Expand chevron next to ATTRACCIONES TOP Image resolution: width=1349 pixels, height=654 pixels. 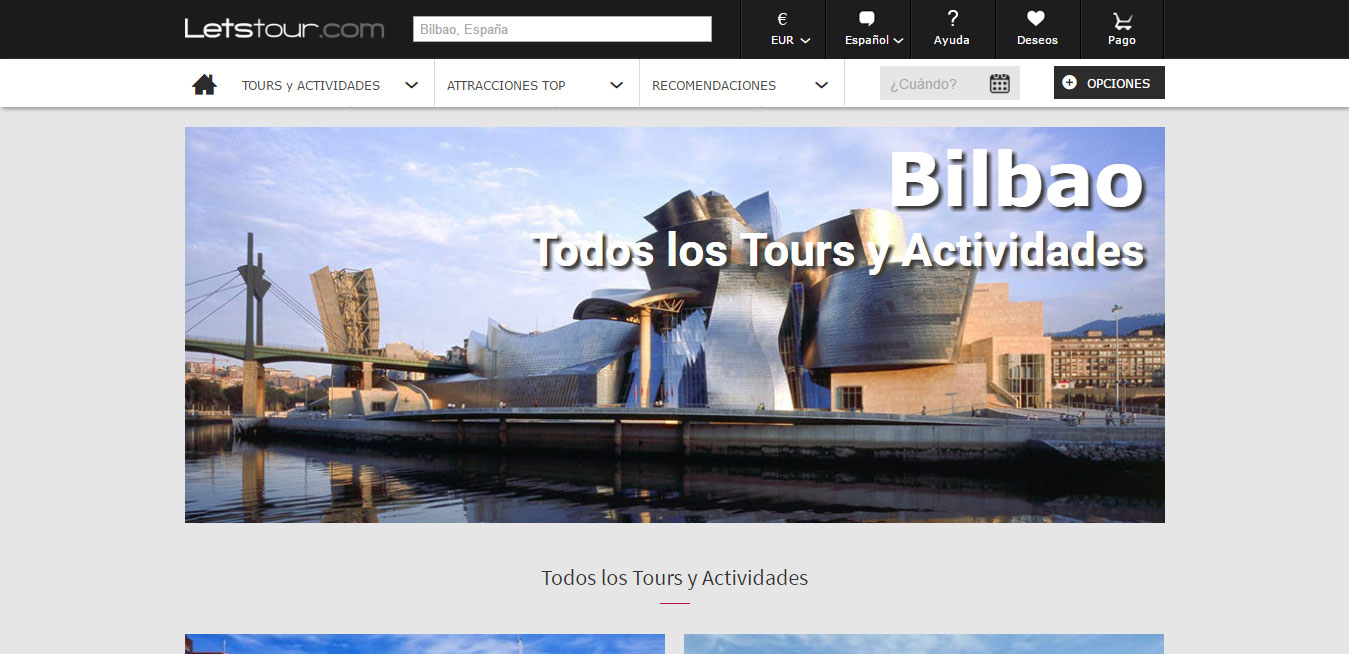pyautogui.click(x=617, y=85)
